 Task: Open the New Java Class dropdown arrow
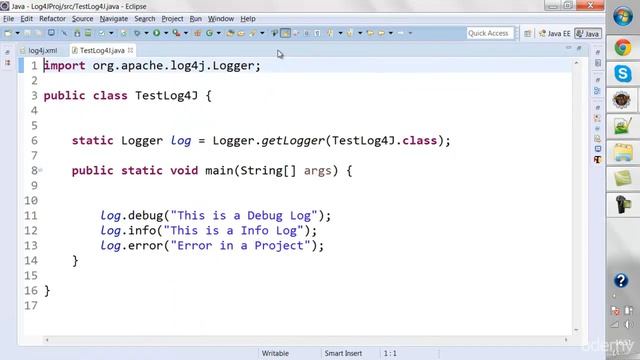click(x=219, y=33)
